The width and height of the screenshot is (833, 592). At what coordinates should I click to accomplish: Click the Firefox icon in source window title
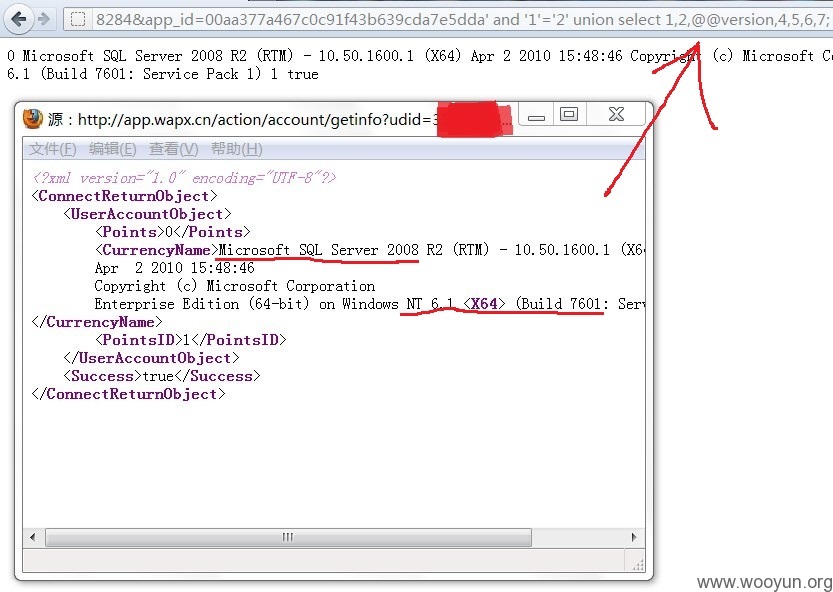pos(33,119)
